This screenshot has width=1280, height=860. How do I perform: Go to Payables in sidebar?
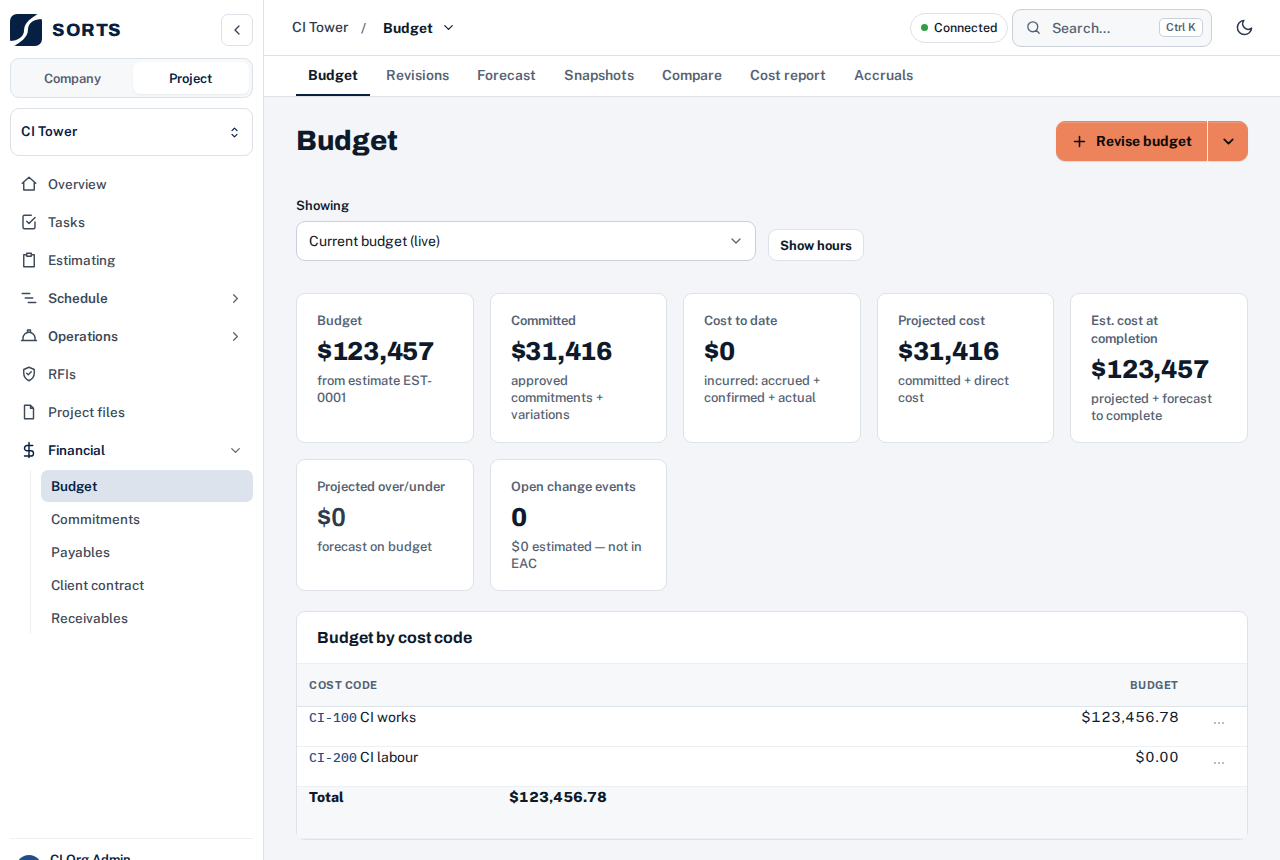tap(146, 552)
